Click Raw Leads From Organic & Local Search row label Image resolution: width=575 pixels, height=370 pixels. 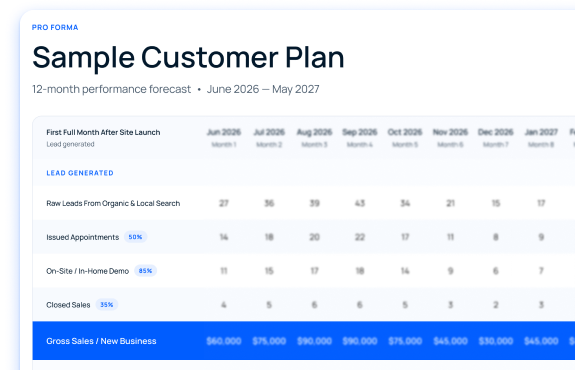click(113, 204)
